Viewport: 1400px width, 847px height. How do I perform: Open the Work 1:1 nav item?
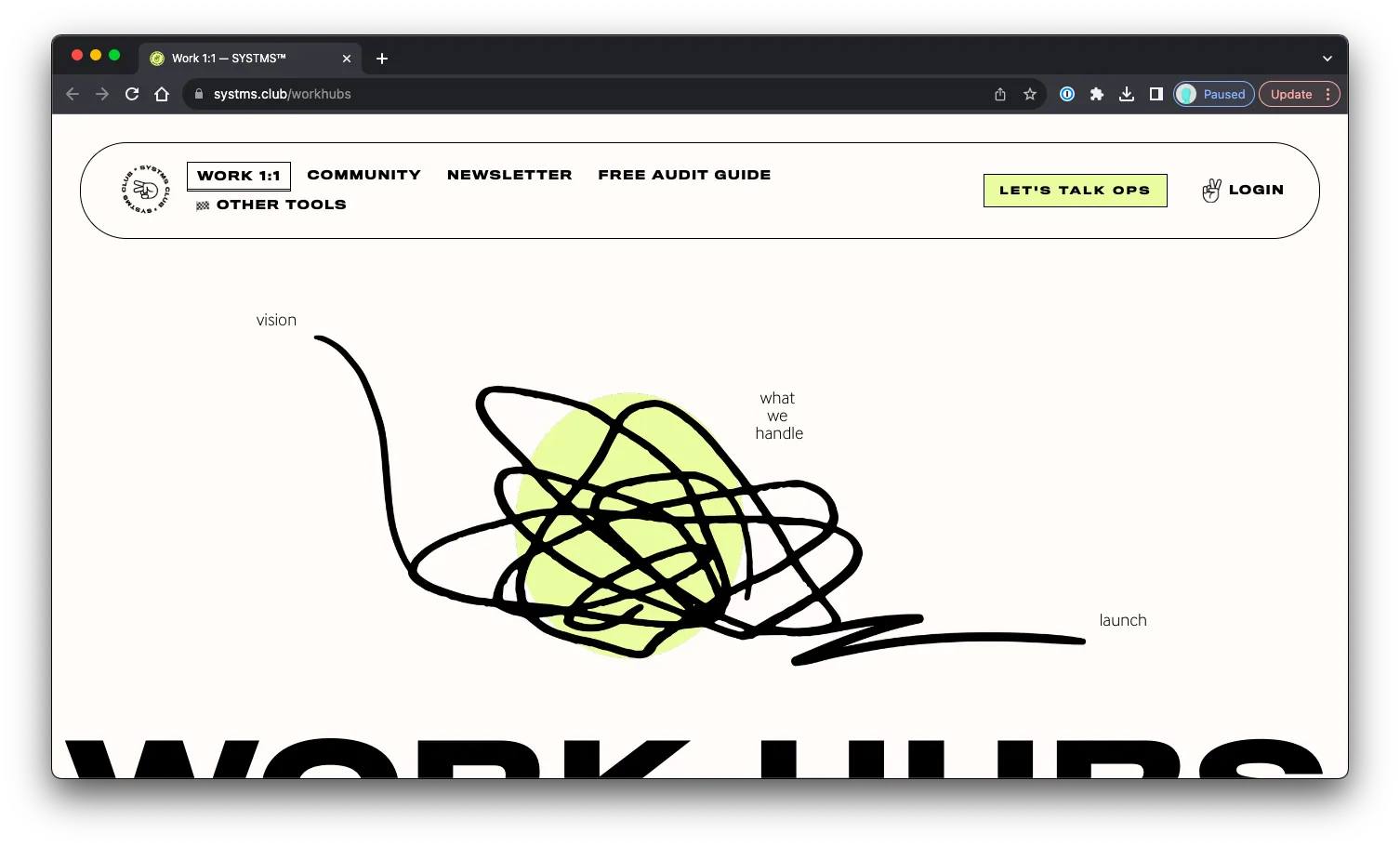pyautogui.click(x=239, y=176)
